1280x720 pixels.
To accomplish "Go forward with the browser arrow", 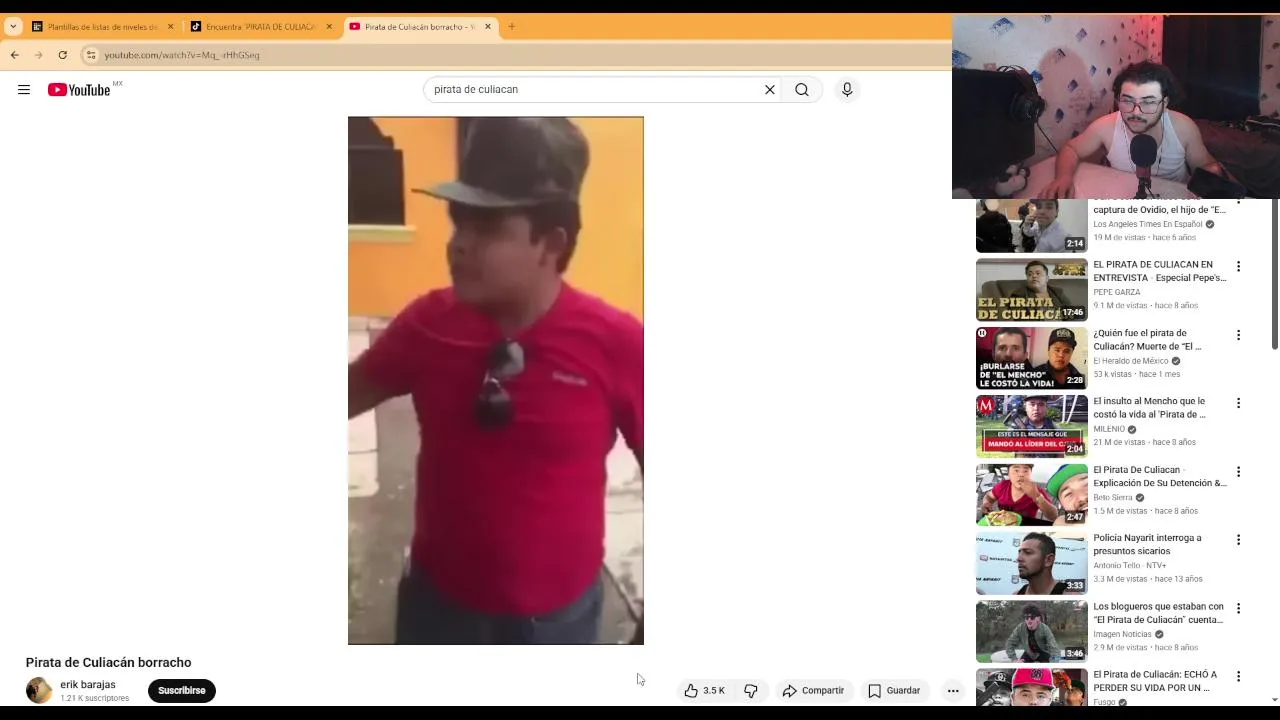I will pos(38,55).
